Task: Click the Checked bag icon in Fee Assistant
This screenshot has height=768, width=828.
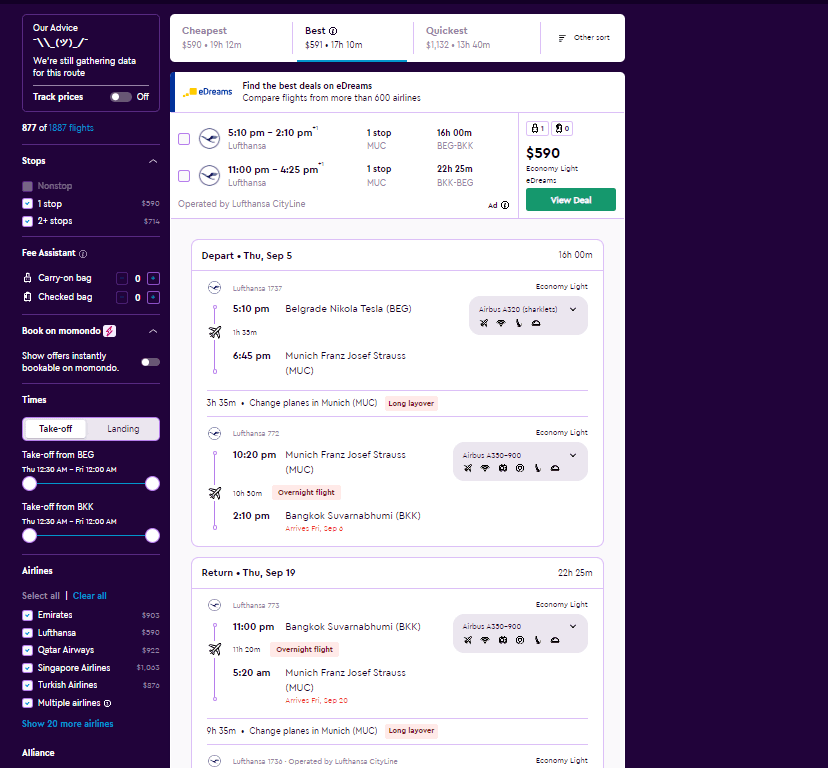Action: point(27,297)
